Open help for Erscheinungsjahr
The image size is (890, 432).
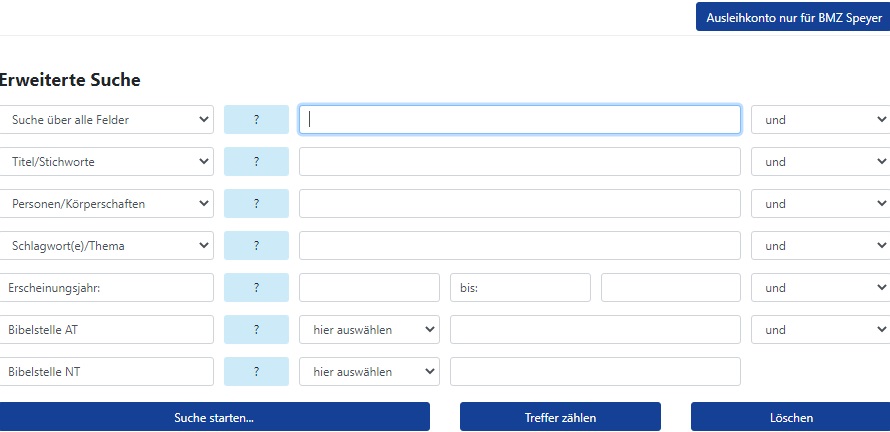[x=256, y=288]
